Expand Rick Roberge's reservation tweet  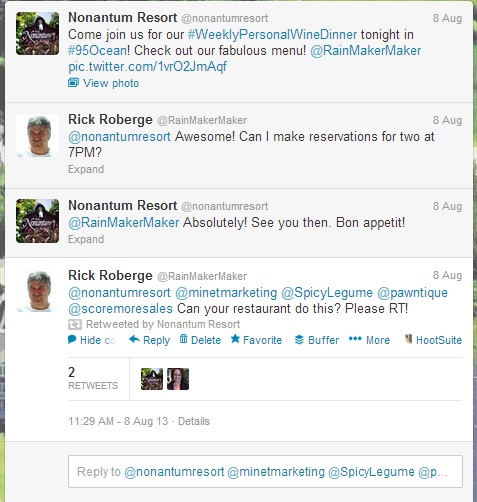86,169
